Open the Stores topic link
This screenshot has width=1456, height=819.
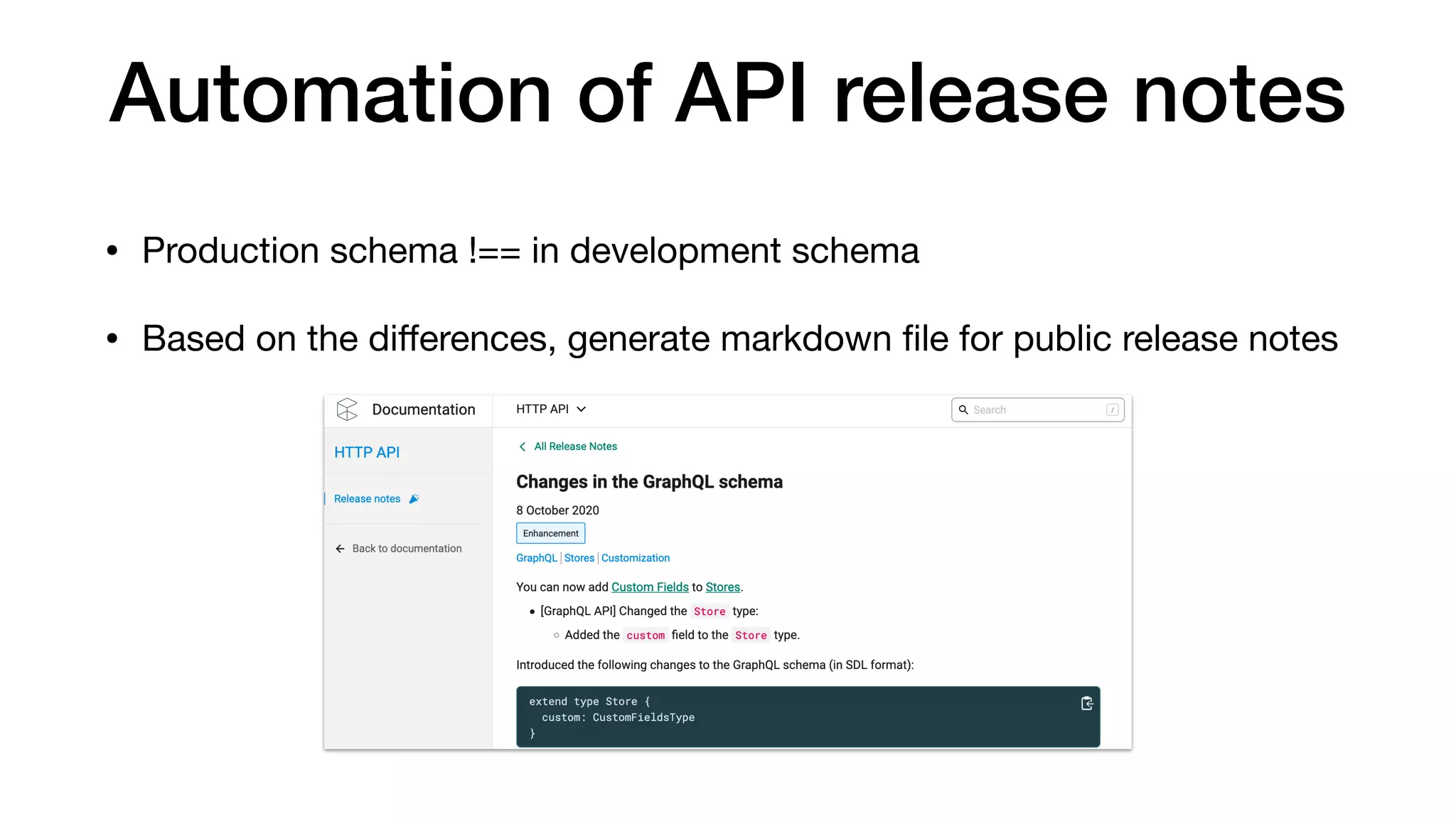[x=579, y=558]
